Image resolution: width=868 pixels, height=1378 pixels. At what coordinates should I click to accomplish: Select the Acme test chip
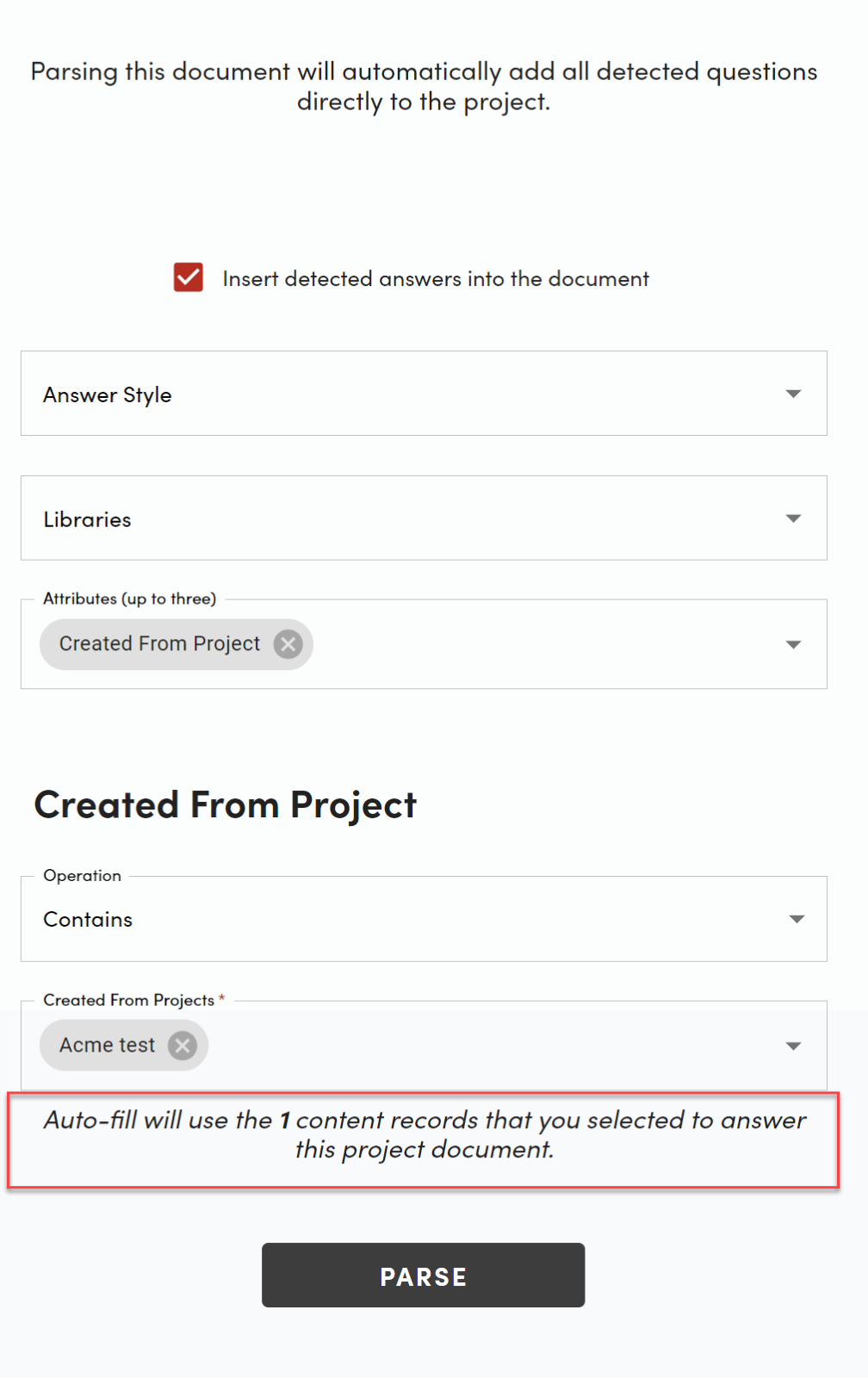[x=107, y=1046]
